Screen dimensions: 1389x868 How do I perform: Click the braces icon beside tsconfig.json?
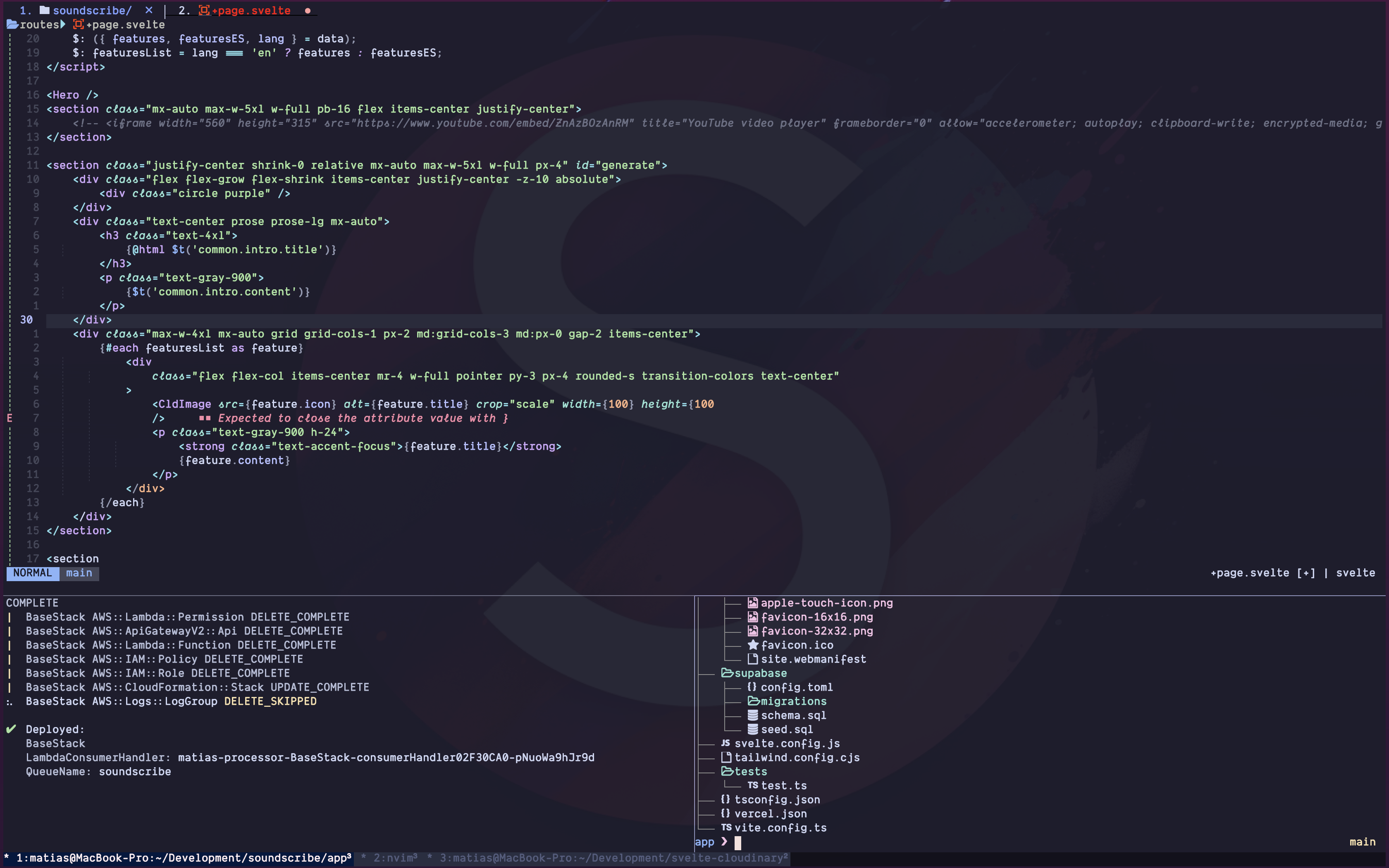(726, 799)
